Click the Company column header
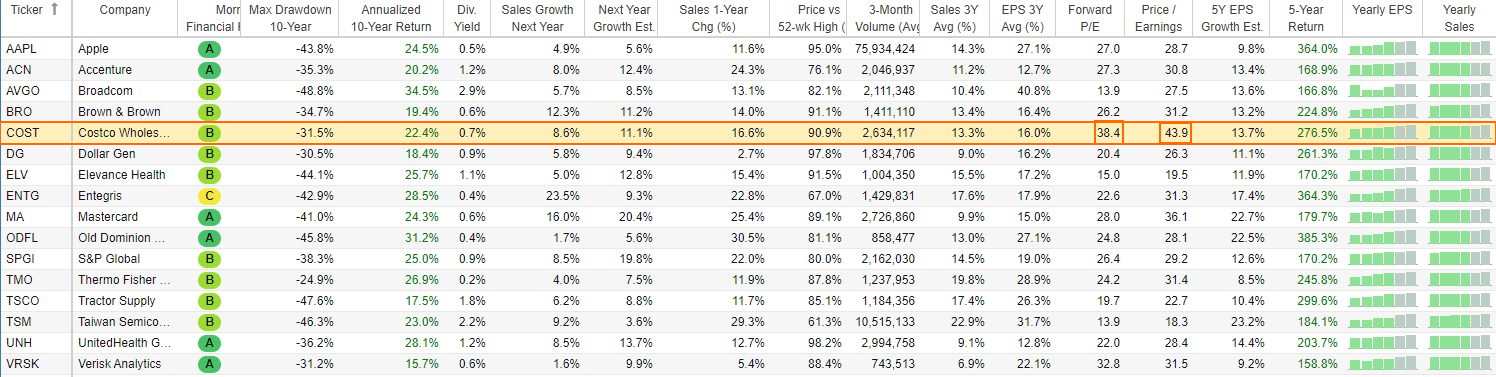1496x377 pixels. [125, 10]
